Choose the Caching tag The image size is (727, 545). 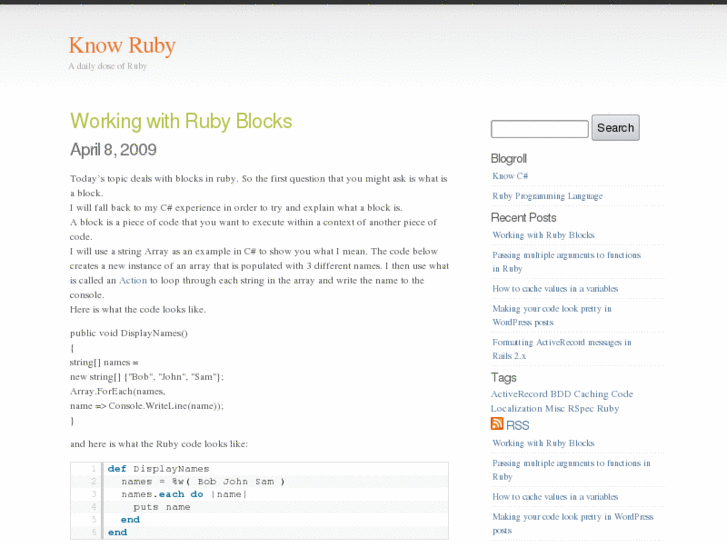pyautogui.click(x=590, y=394)
